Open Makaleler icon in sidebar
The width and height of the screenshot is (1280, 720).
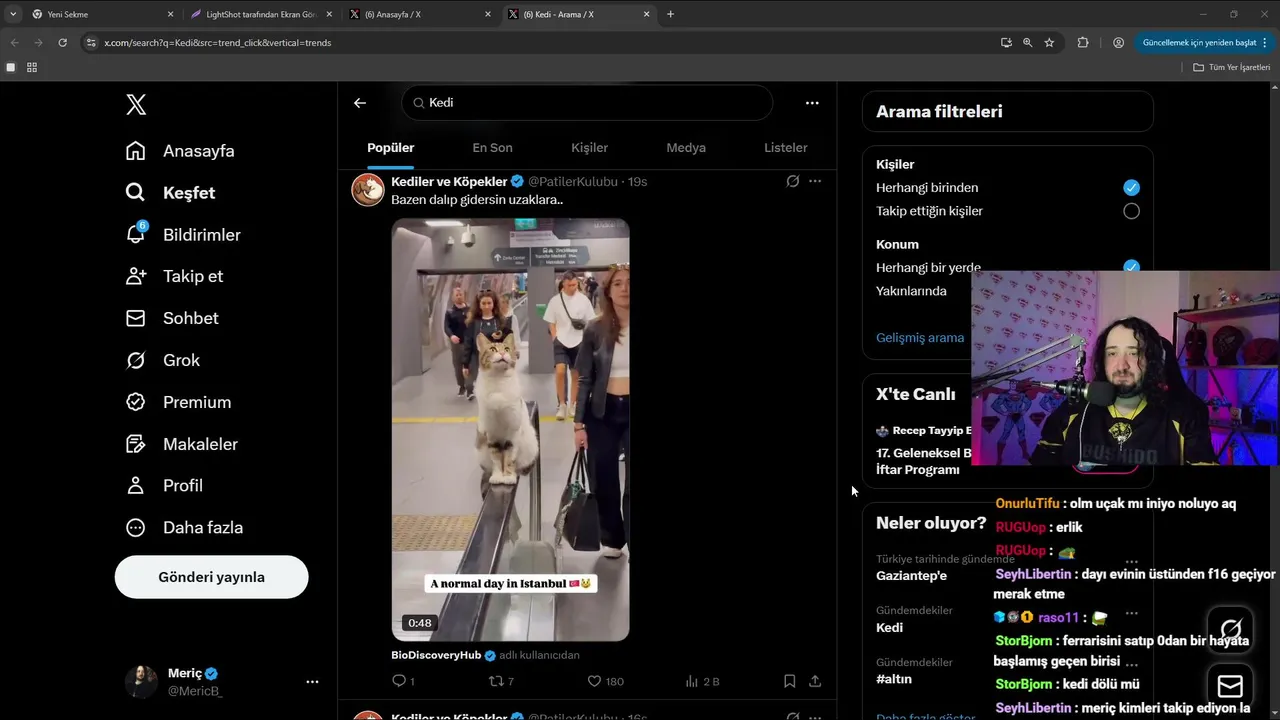136,444
